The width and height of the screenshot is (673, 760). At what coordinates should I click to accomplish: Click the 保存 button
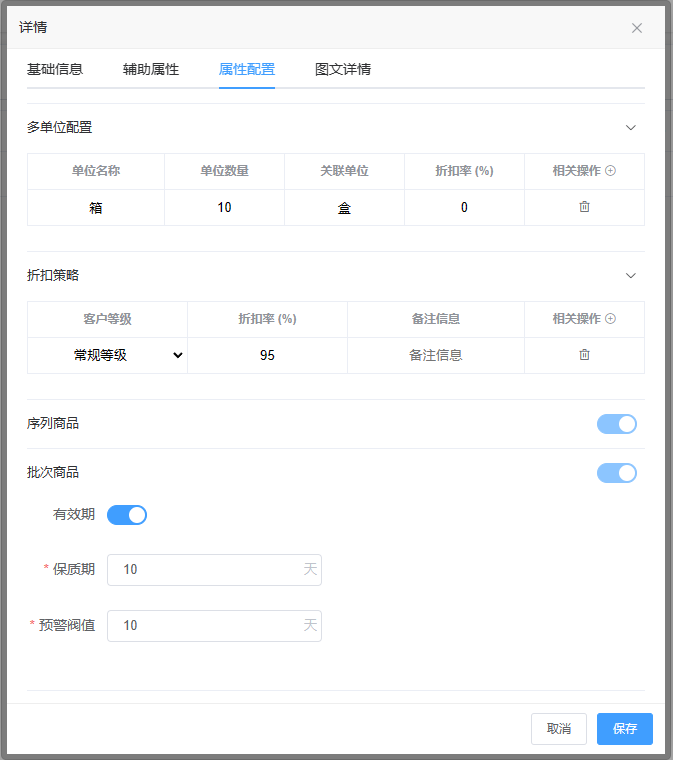(x=624, y=729)
